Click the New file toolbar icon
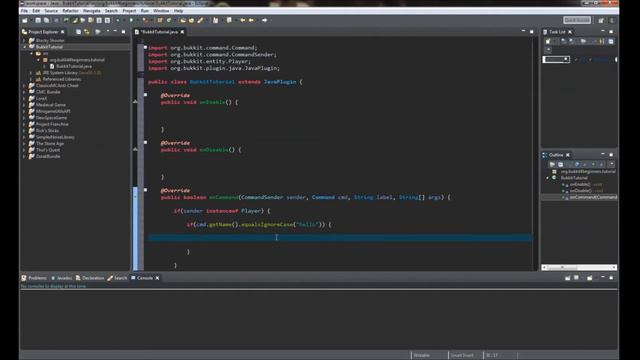 pos(25,20)
